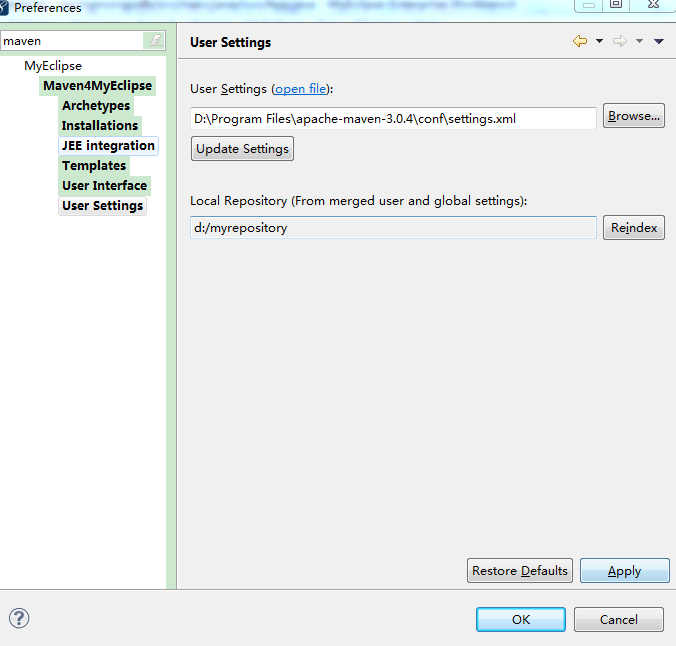Screen dimensions: 676x646
Task: Go back with the yellow arrow icon
Action: 580,41
